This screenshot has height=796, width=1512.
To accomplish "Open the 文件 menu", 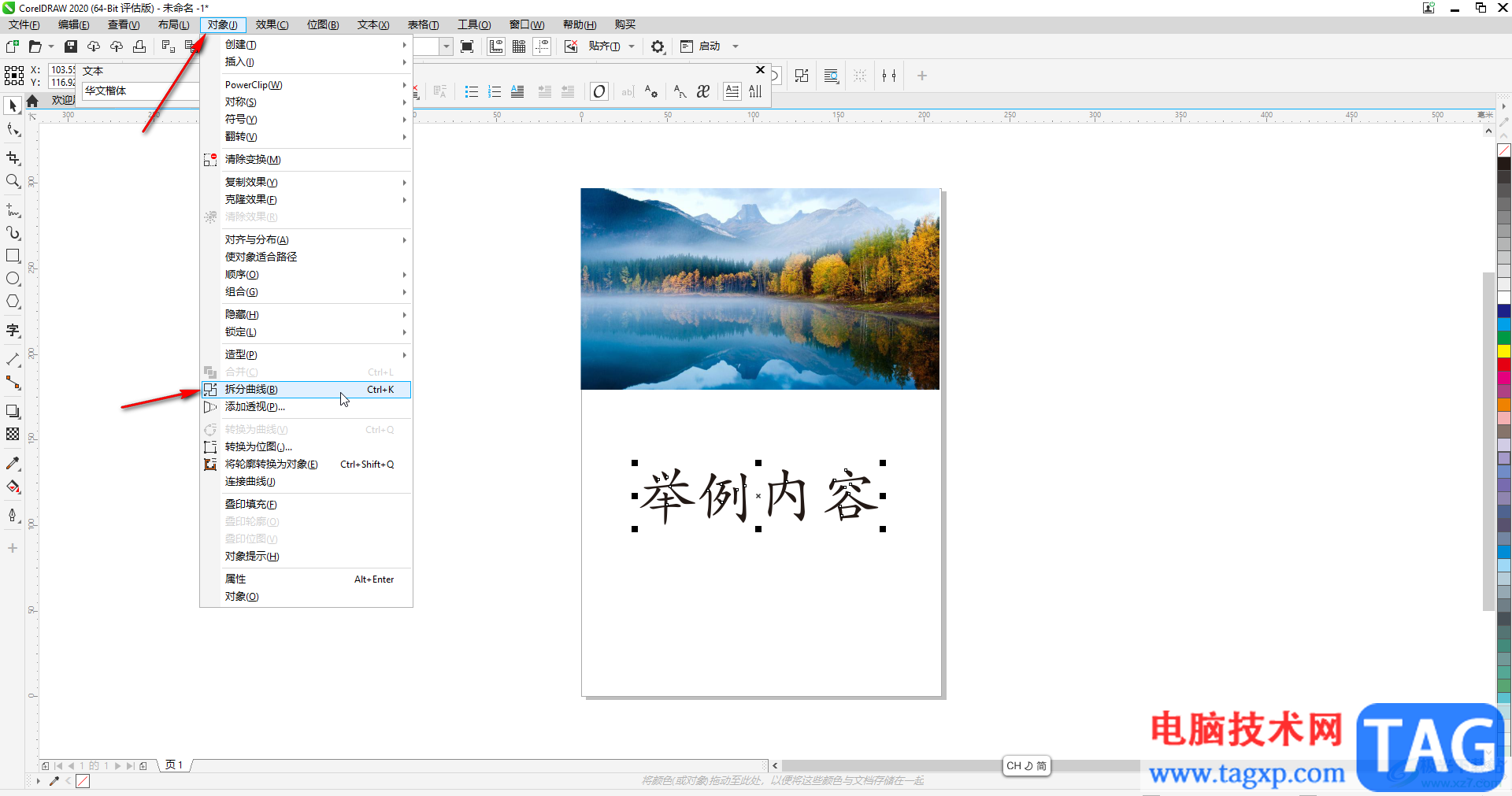I will pos(24,25).
